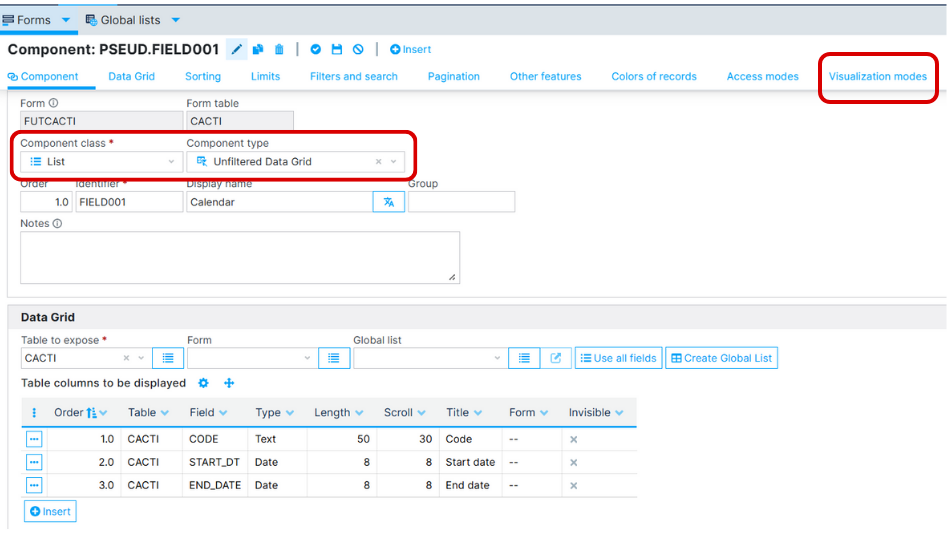Open the row menu for the CODE field
This screenshot has width=952, height=534.
(34, 439)
